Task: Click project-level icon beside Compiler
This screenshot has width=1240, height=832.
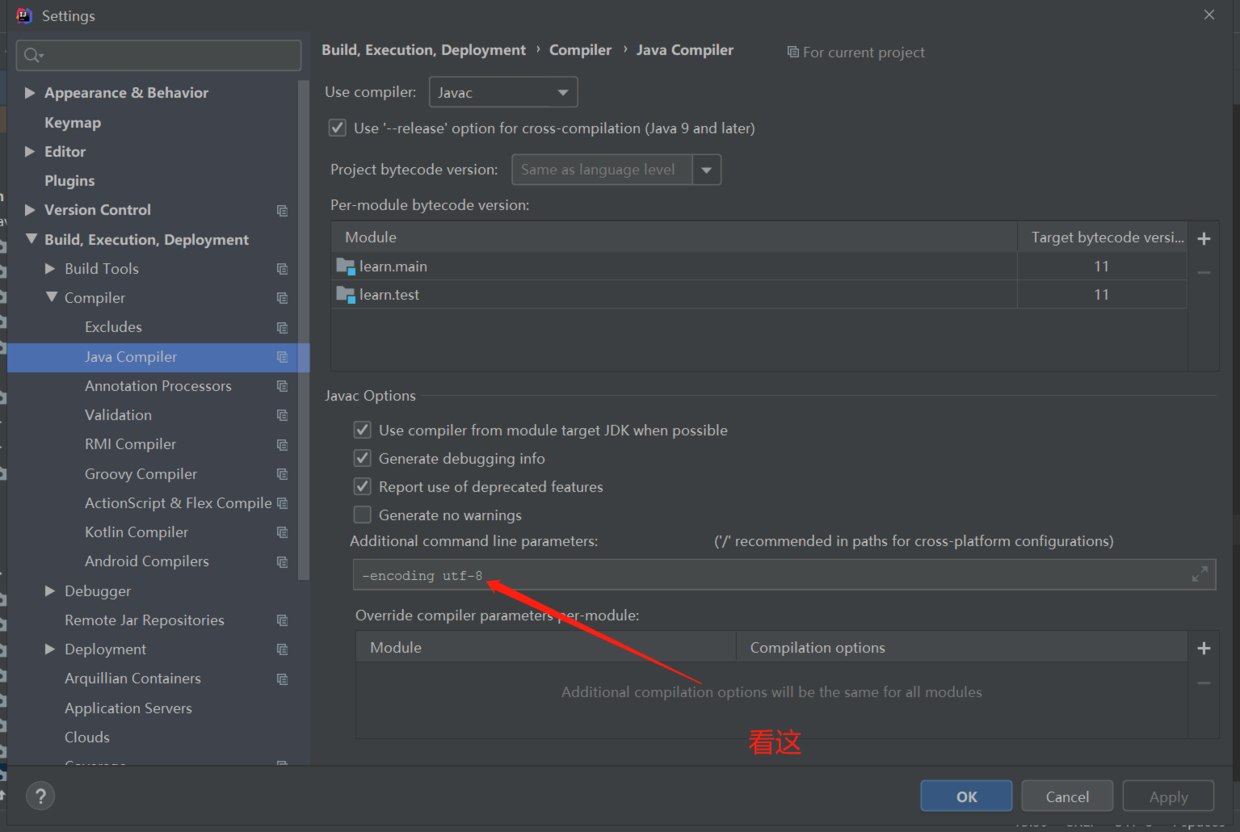Action: pyautogui.click(x=282, y=298)
